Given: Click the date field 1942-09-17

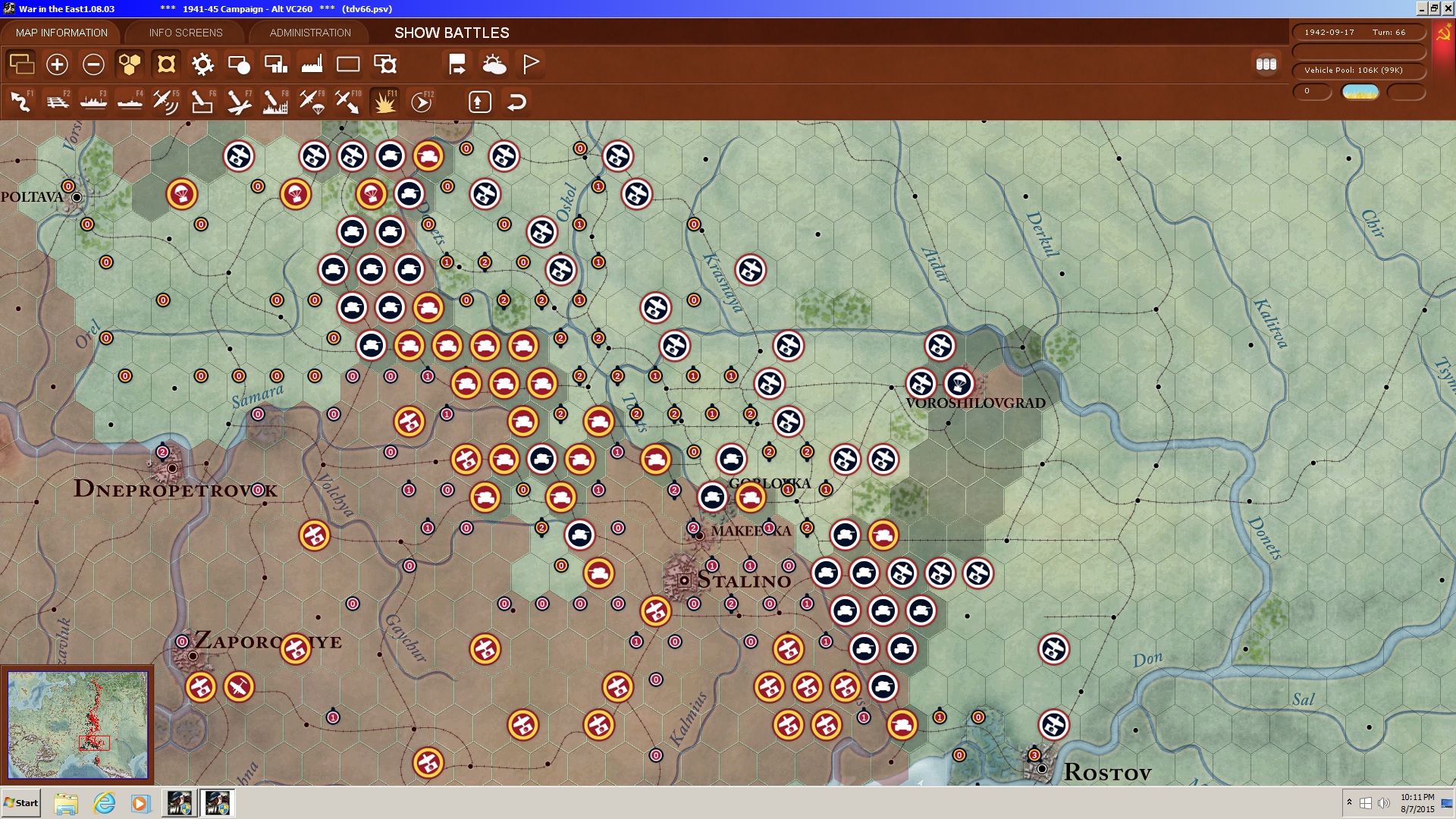Looking at the screenshot, I should pyautogui.click(x=1329, y=32).
